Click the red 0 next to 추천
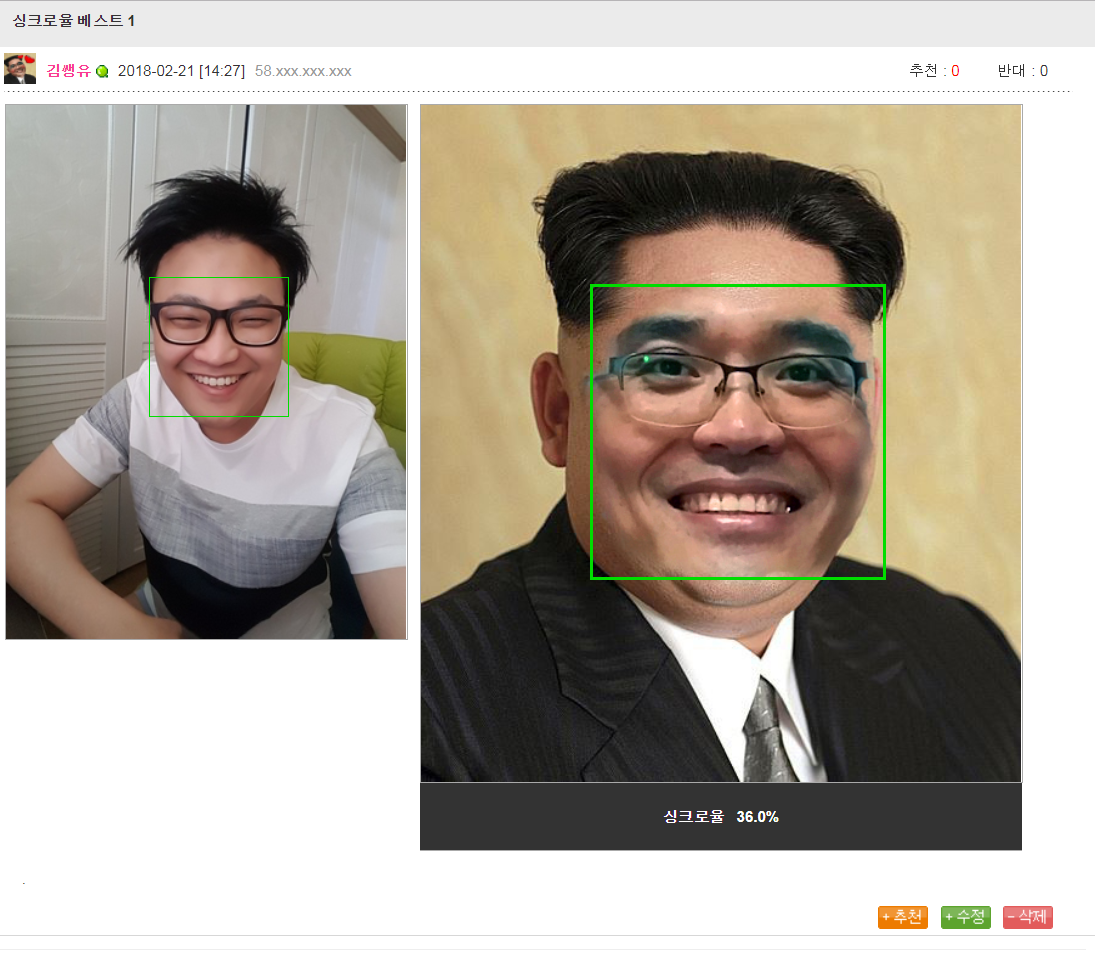This screenshot has height=953, width=1095. coord(955,71)
